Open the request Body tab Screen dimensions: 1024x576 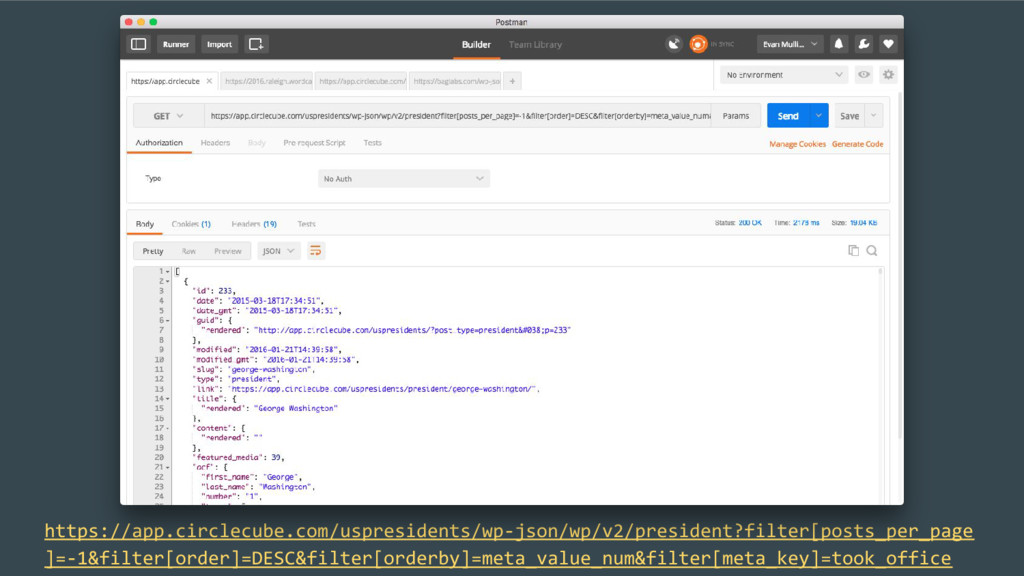click(x=257, y=142)
